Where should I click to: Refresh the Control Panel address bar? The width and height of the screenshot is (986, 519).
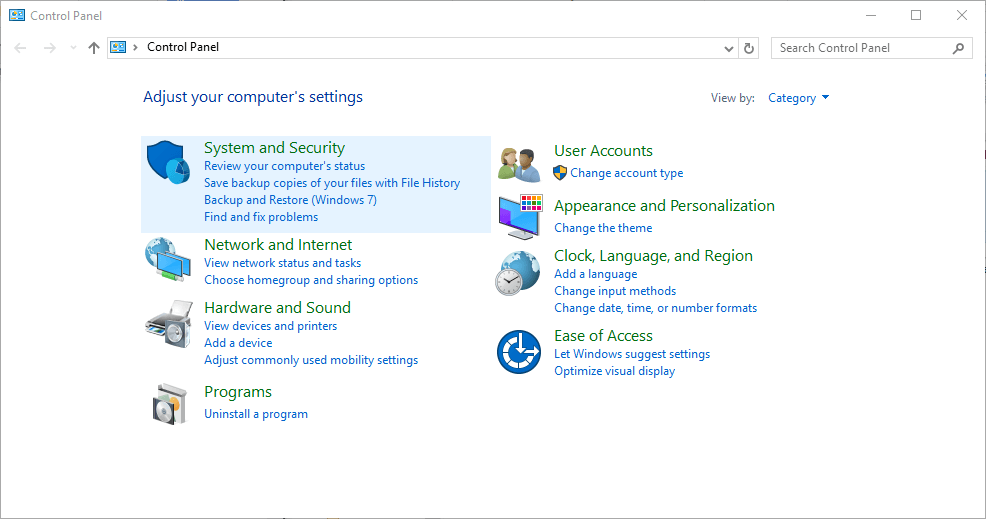750,48
